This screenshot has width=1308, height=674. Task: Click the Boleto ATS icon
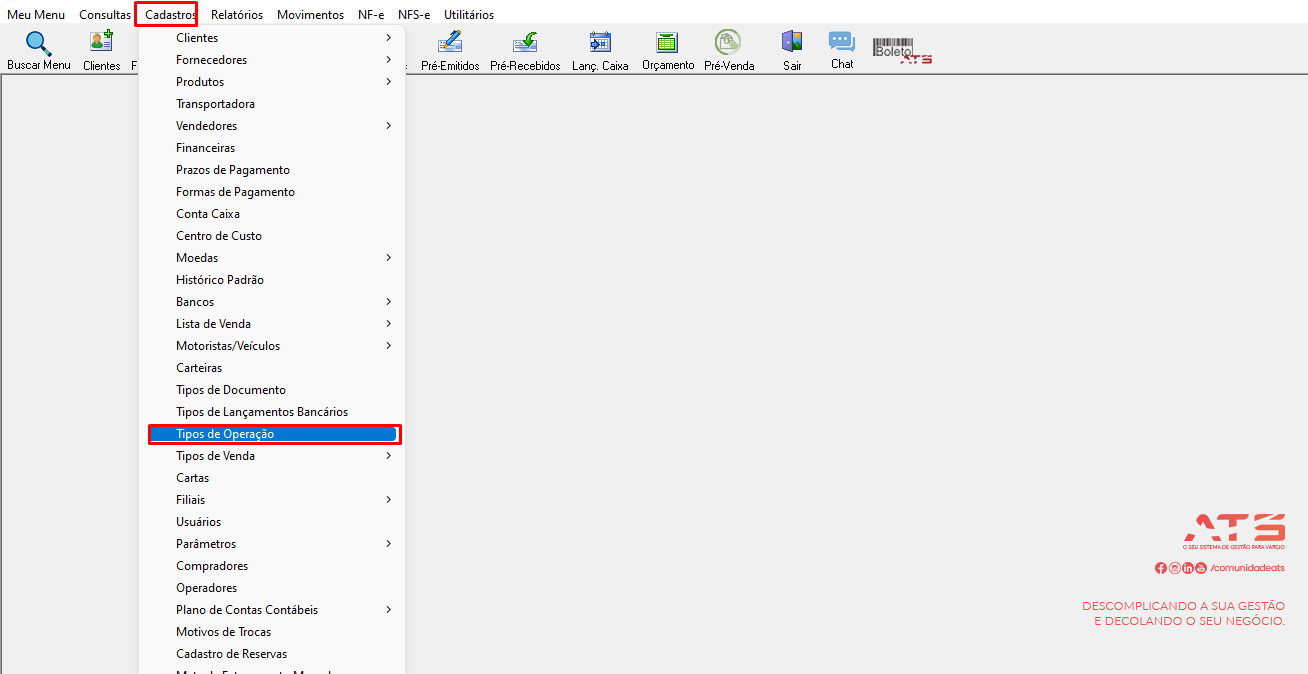point(902,50)
